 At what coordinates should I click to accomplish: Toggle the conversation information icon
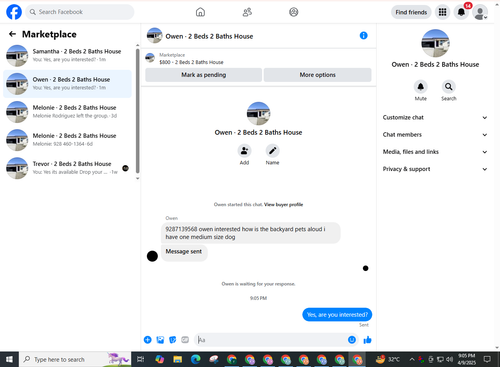tap(364, 36)
